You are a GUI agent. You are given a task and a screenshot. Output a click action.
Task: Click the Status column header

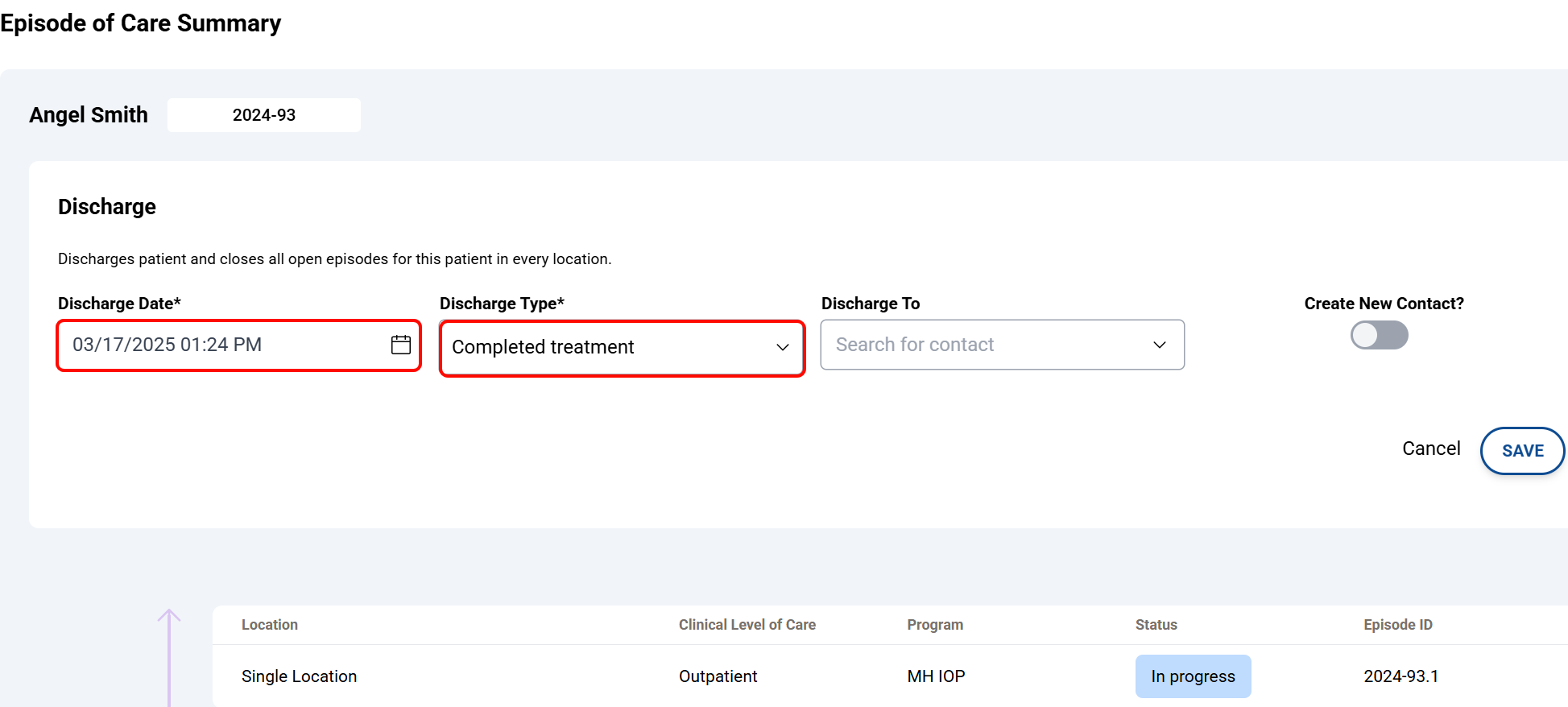[1156, 625]
